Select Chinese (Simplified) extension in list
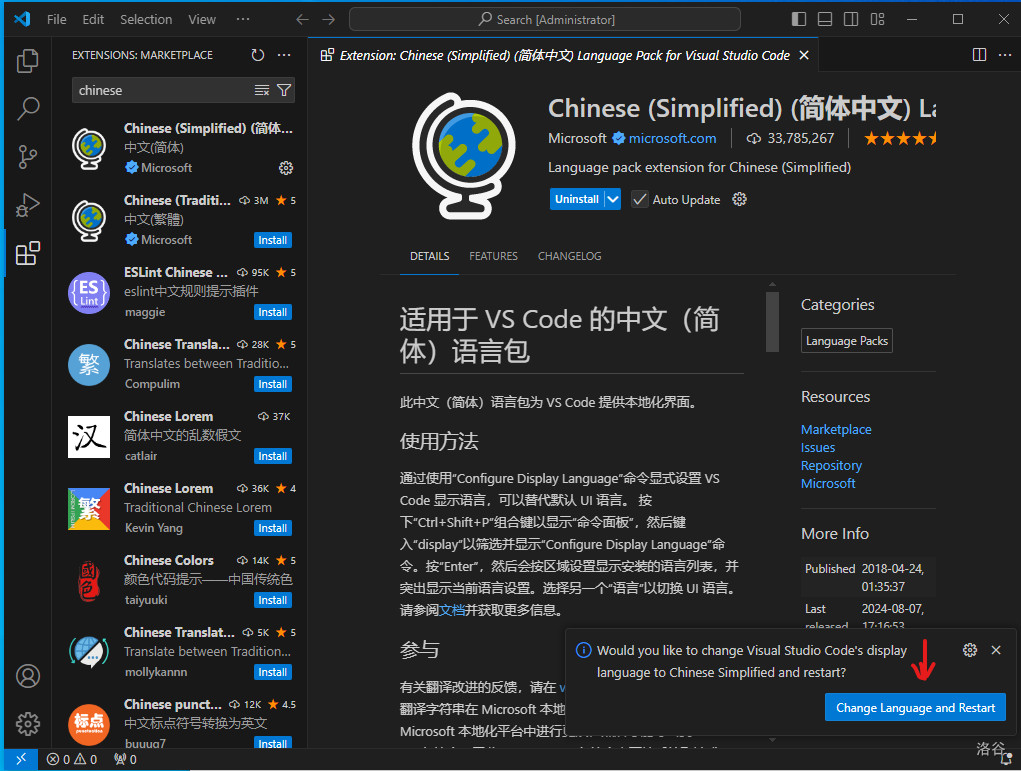This screenshot has width=1021, height=771. tap(181, 148)
